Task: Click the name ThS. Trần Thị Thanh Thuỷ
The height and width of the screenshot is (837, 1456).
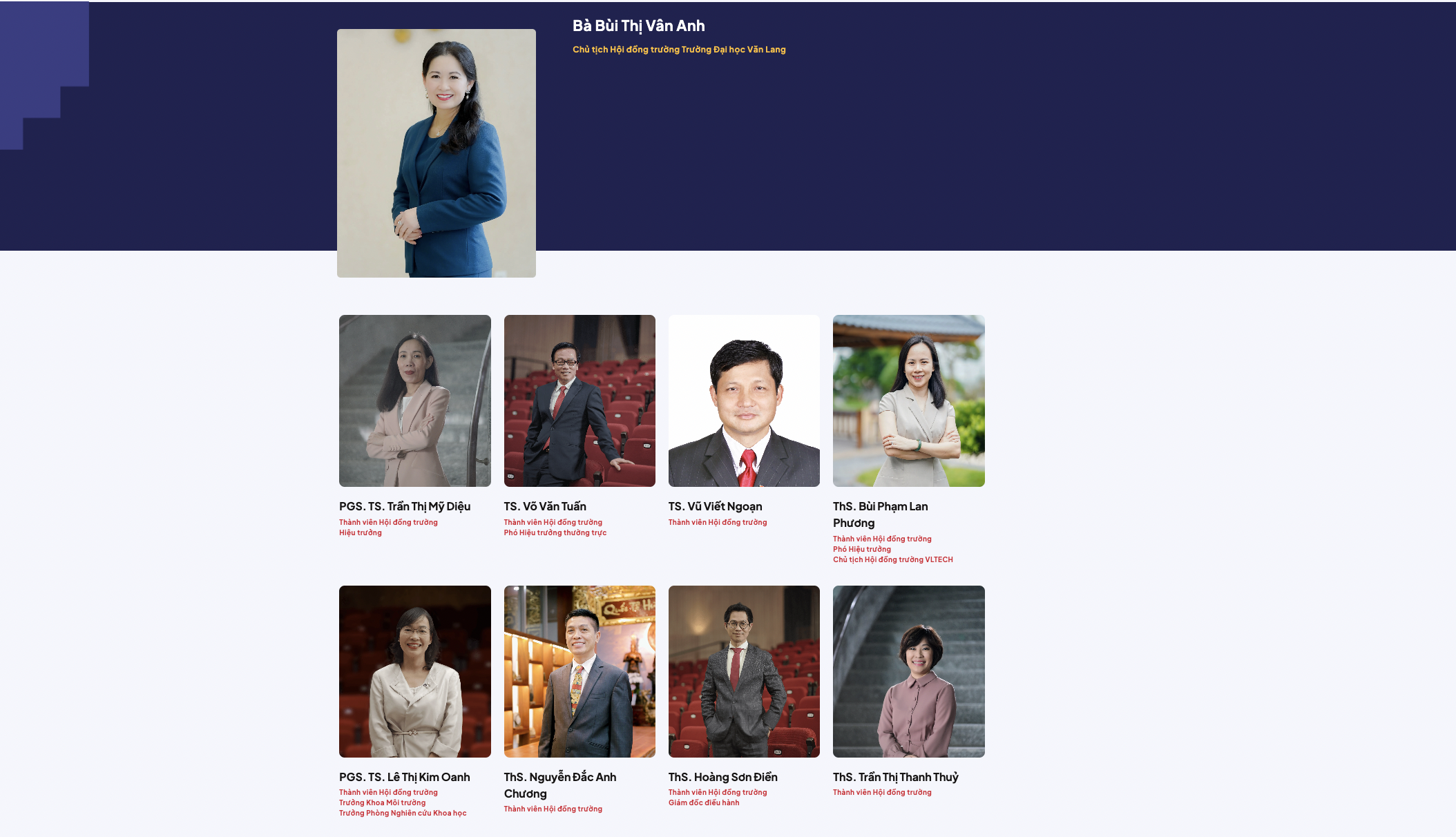Action: click(x=896, y=777)
